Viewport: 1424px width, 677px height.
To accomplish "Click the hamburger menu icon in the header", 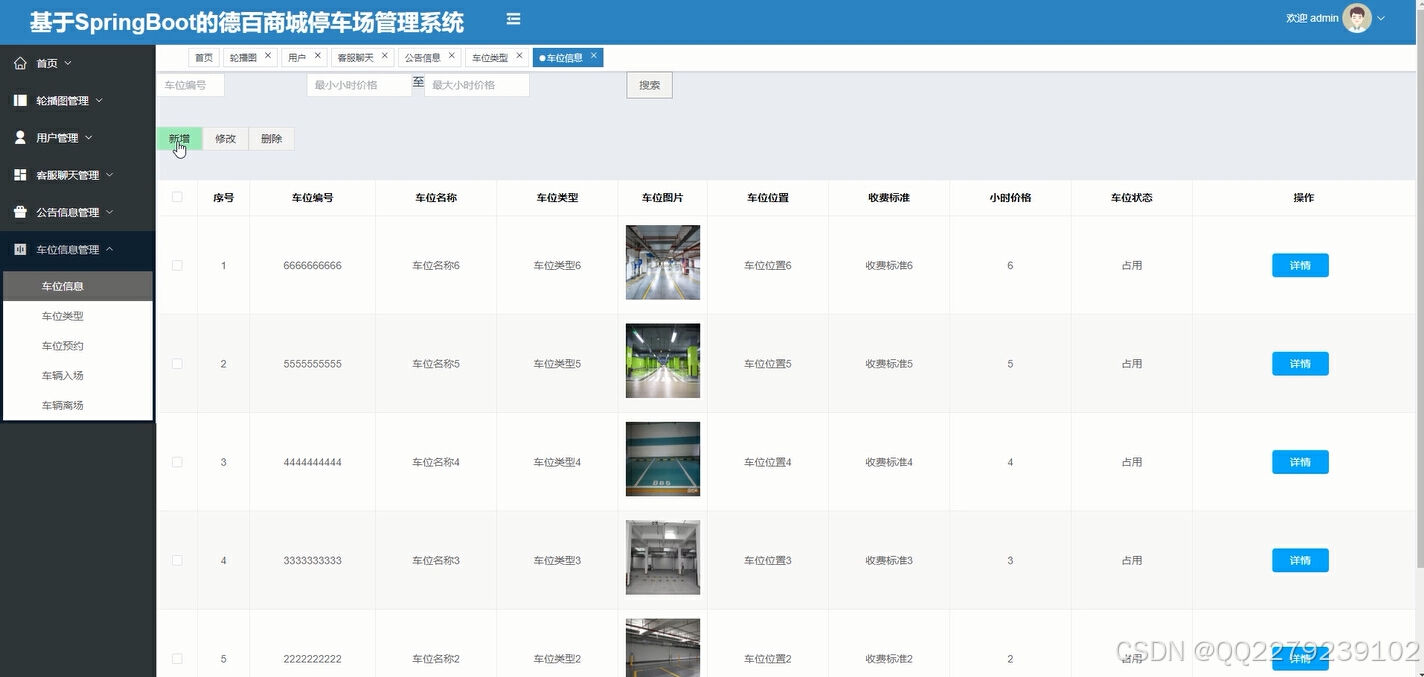I will tap(513, 18).
